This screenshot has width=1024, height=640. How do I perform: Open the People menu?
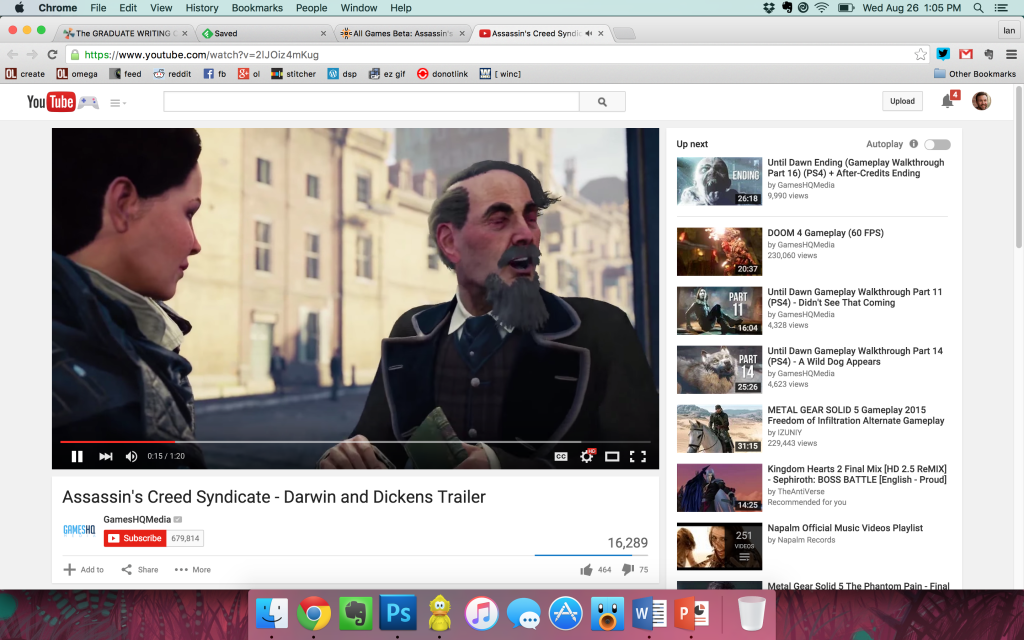click(312, 8)
